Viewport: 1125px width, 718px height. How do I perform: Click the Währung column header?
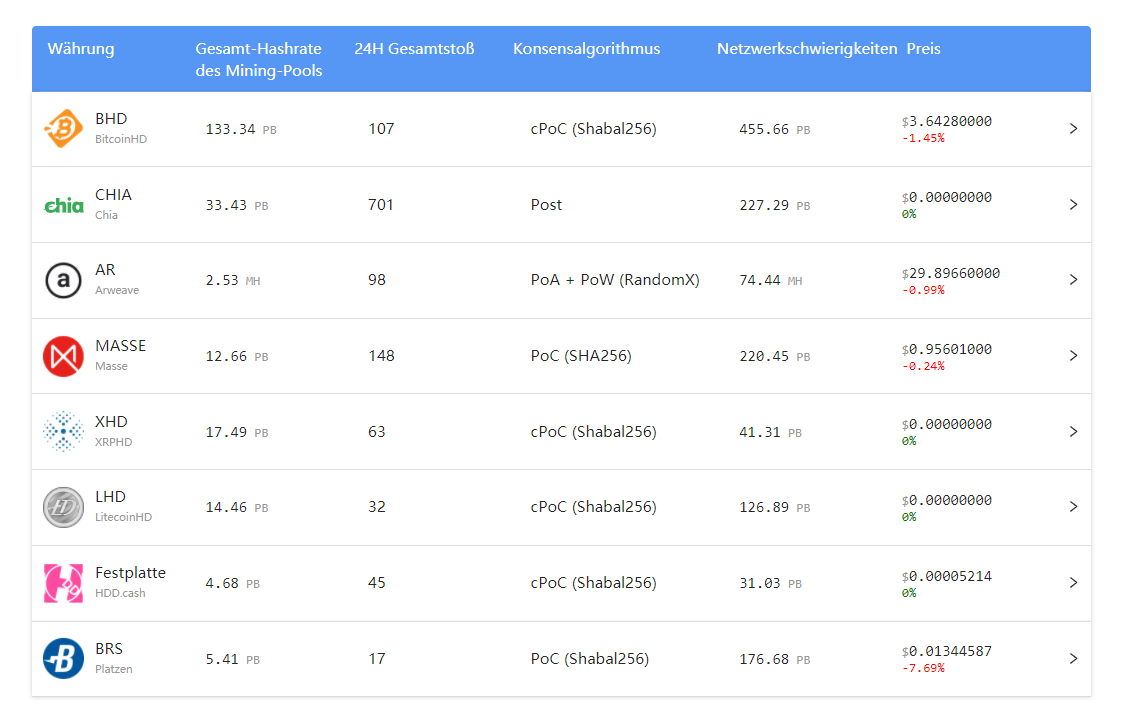[81, 49]
